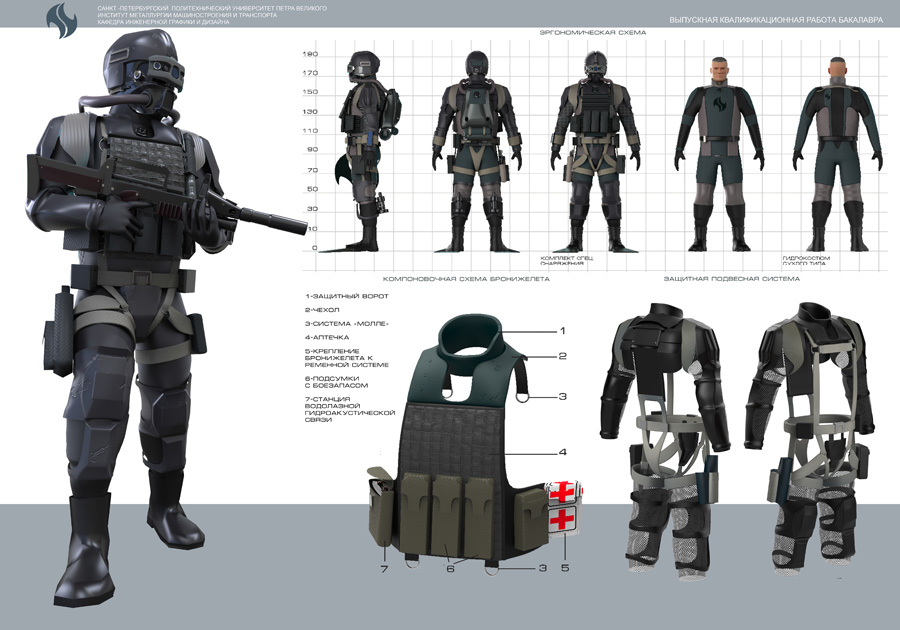Click the 'КОМПЛЕКТ СПЕЦ. СНАРЯЖЕНИЯ' caption

[567, 260]
